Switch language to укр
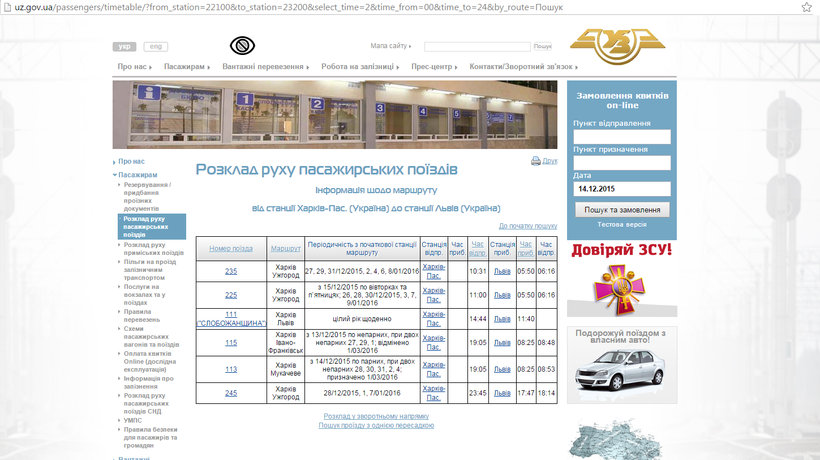 (x=124, y=47)
